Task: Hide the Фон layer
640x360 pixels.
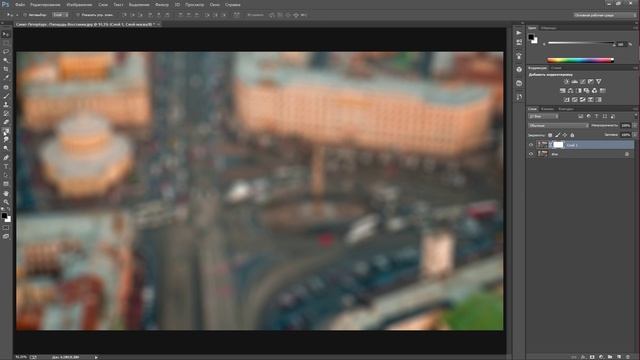Action: [531, 154]
